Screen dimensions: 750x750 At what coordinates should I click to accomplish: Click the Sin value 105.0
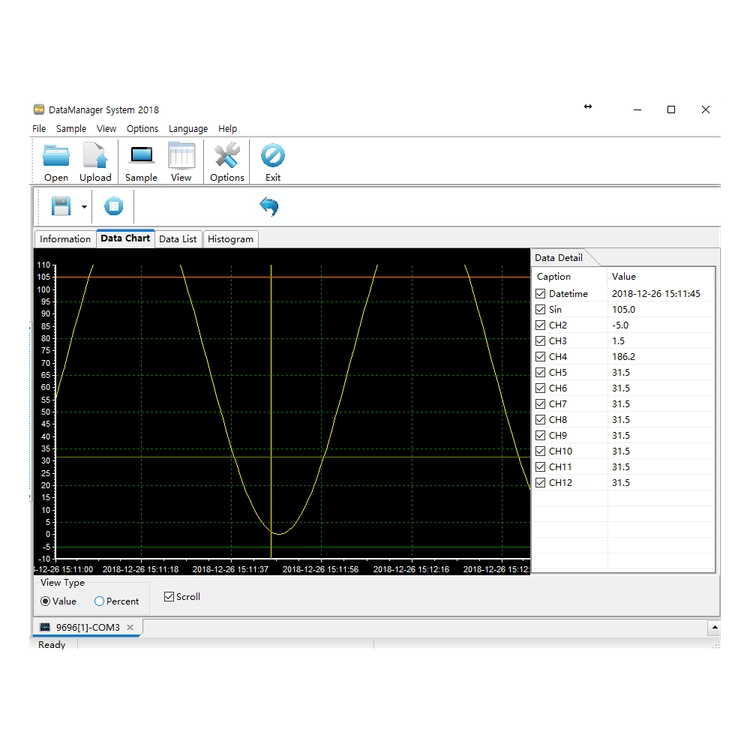(624, 309)
